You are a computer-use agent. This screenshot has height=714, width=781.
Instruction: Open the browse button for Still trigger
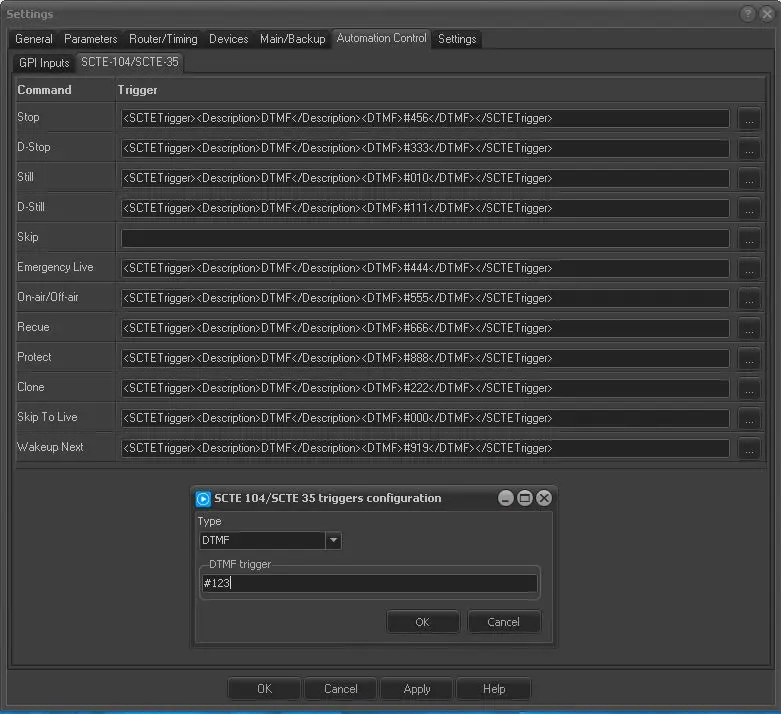pyautogui.click(x=749, y=179)
